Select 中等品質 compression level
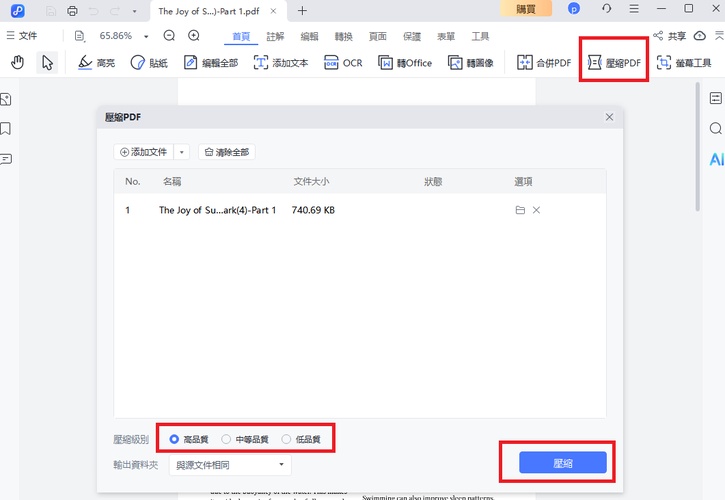The image size is (725, 500). coord(245,439)
